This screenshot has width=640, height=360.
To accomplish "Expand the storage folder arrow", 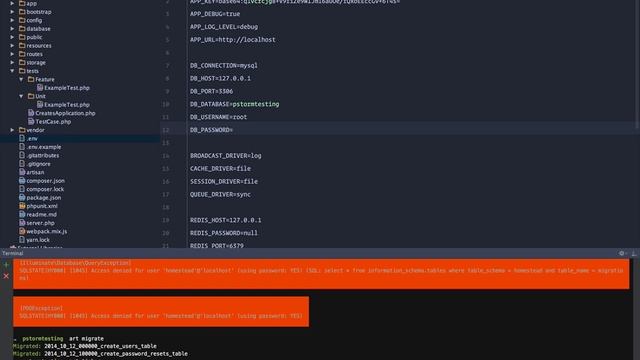I will [12, 62].
